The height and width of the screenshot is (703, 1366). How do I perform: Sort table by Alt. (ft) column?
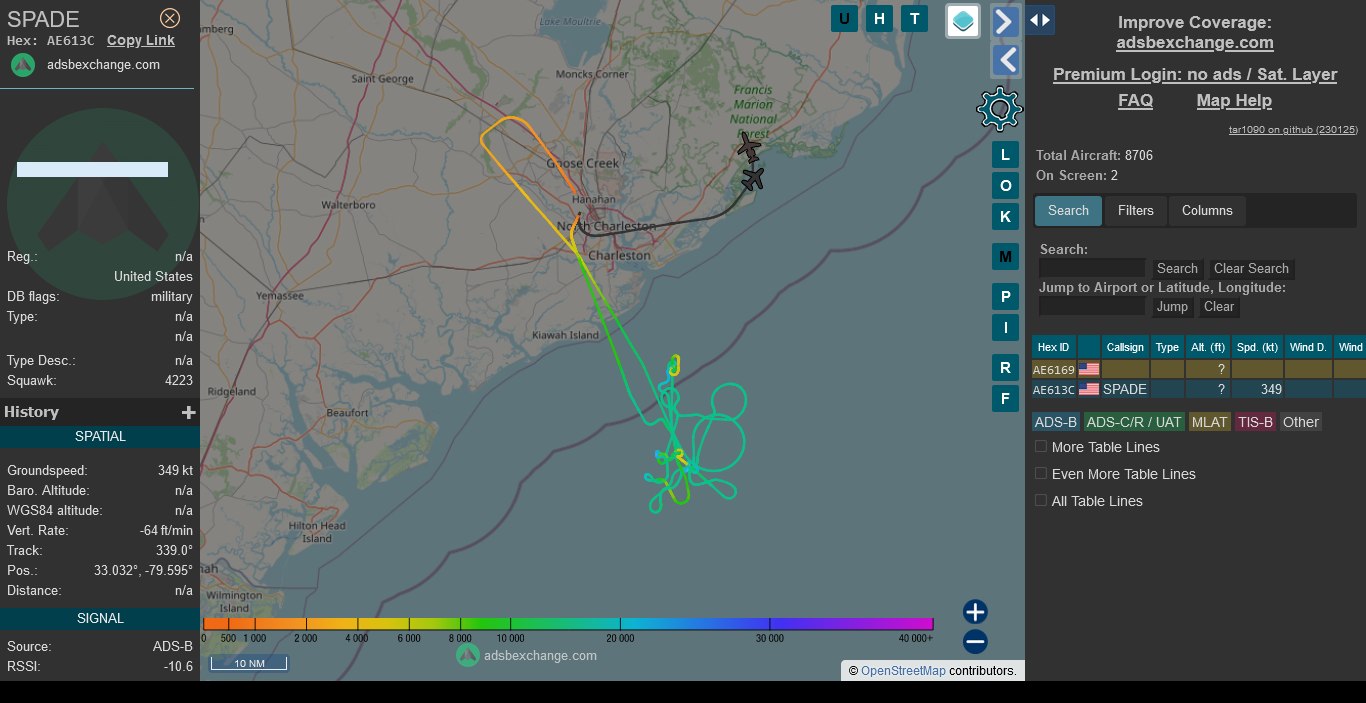coord(1208,347)
